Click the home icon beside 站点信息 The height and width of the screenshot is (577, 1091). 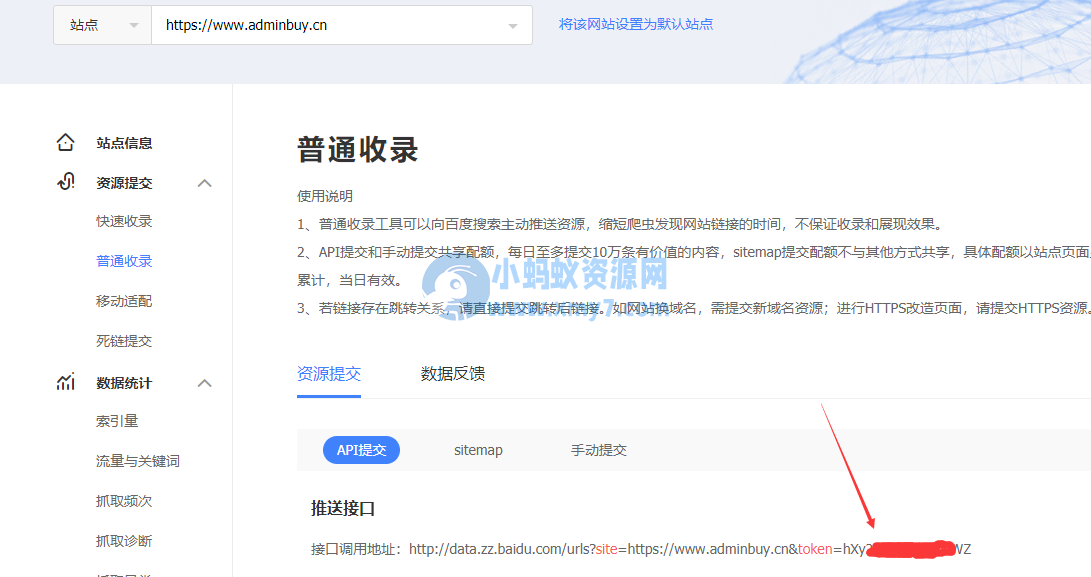(x=65, y=143)
